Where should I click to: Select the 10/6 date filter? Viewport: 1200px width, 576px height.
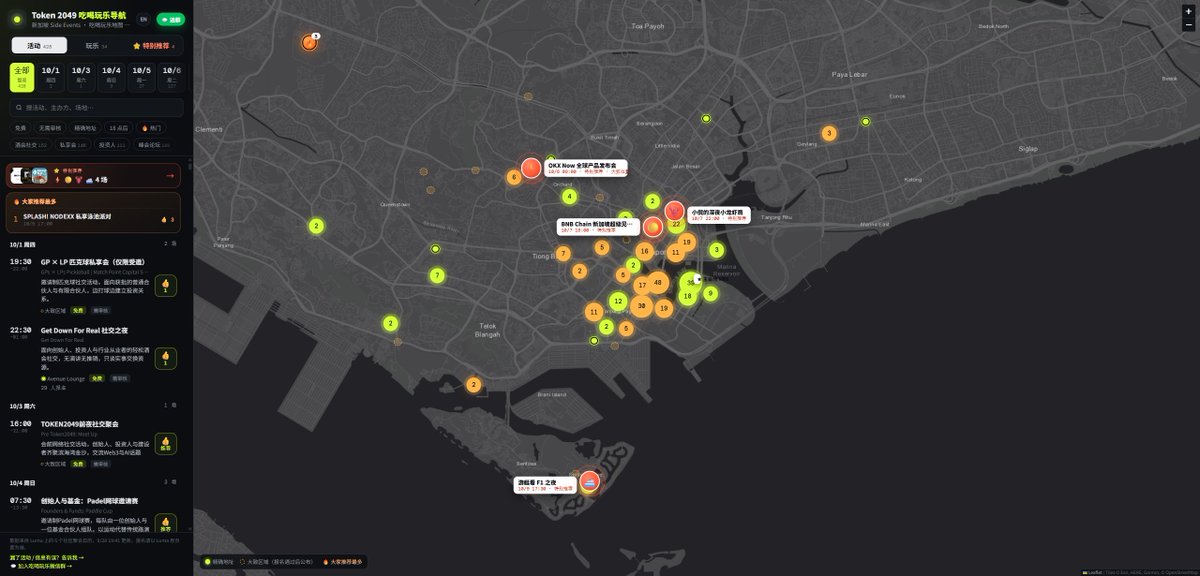[x=171, y=77]
